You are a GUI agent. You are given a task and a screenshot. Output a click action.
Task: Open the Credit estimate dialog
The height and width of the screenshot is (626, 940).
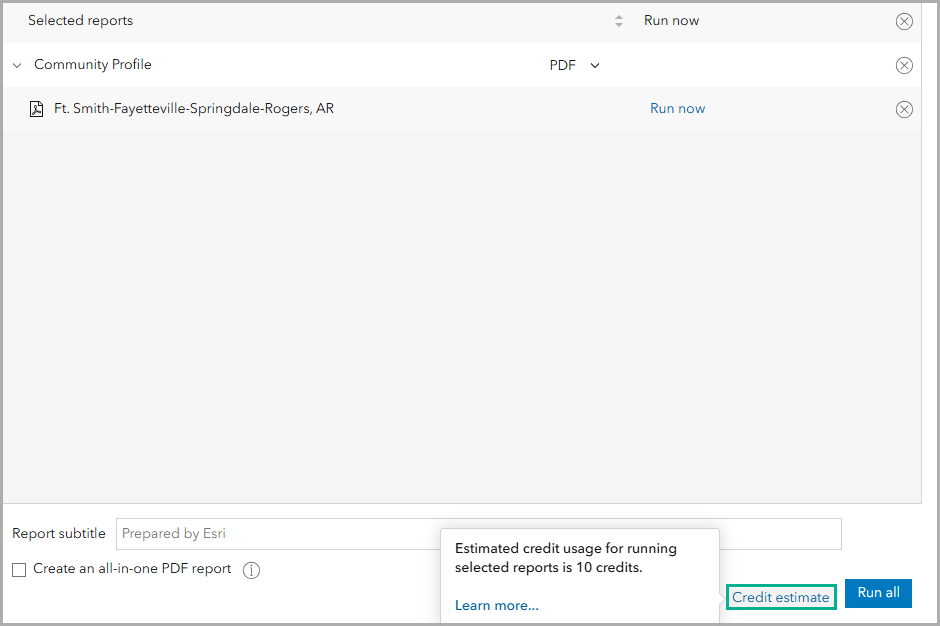coord(780,597)
